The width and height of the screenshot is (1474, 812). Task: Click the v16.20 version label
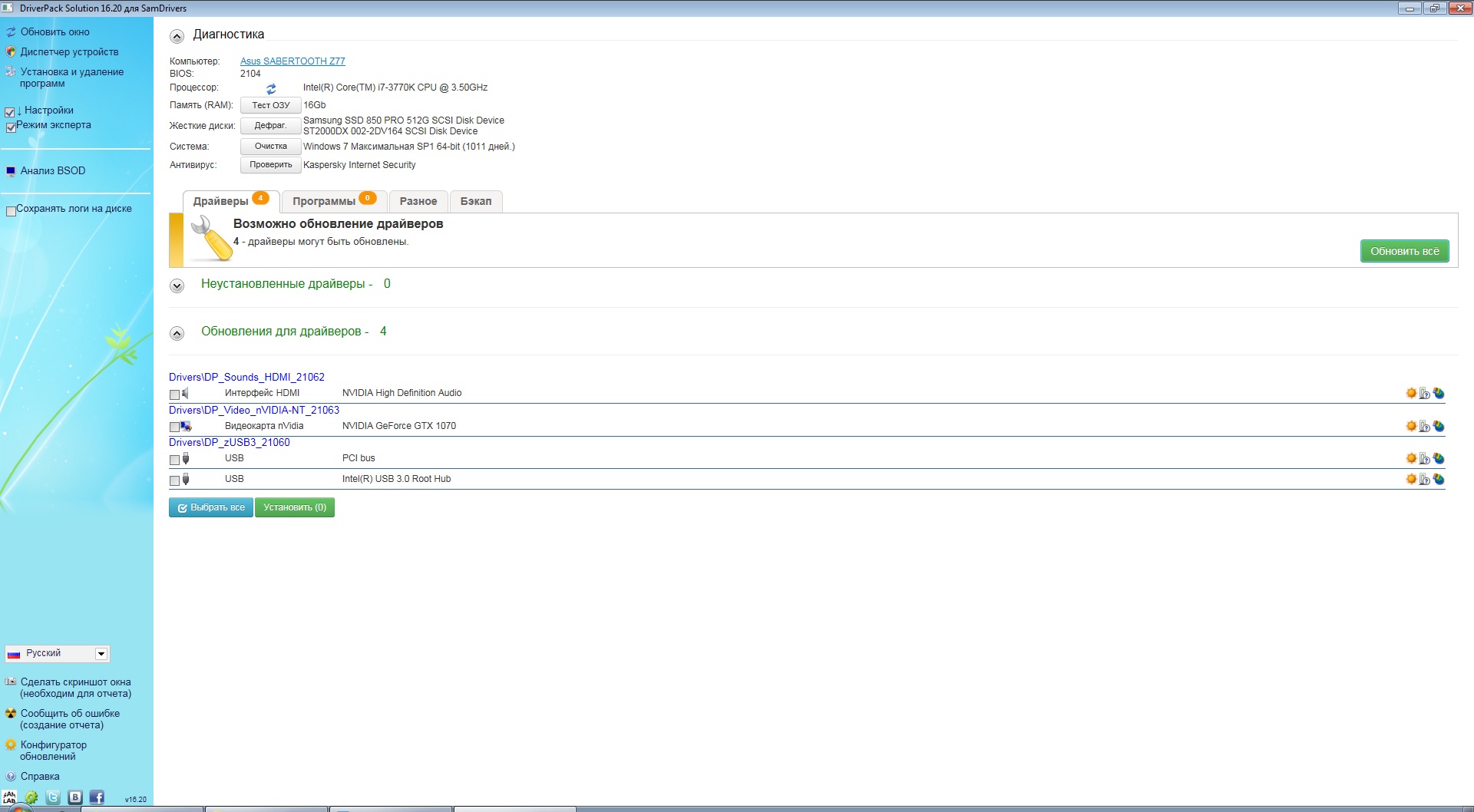click(136, 800)
